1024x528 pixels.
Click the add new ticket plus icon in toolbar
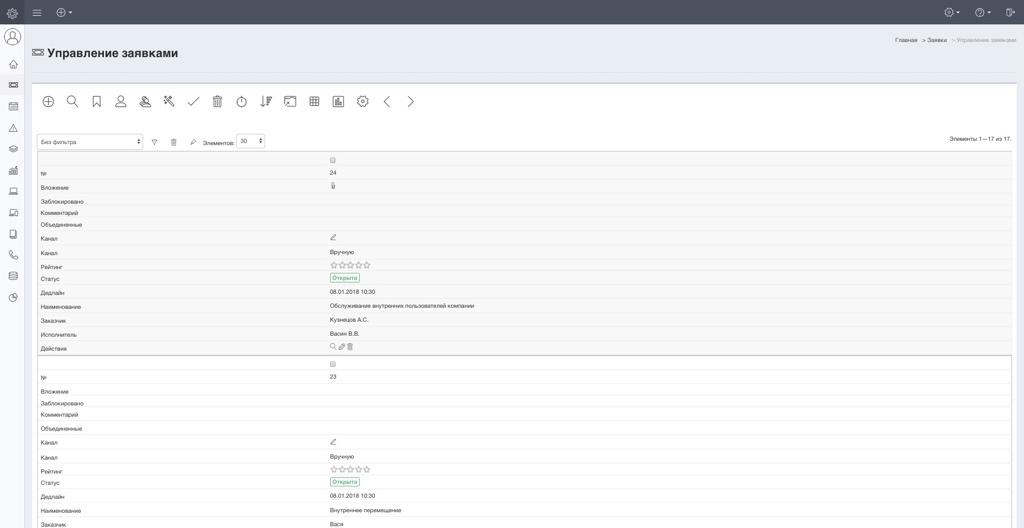[48, 102]
